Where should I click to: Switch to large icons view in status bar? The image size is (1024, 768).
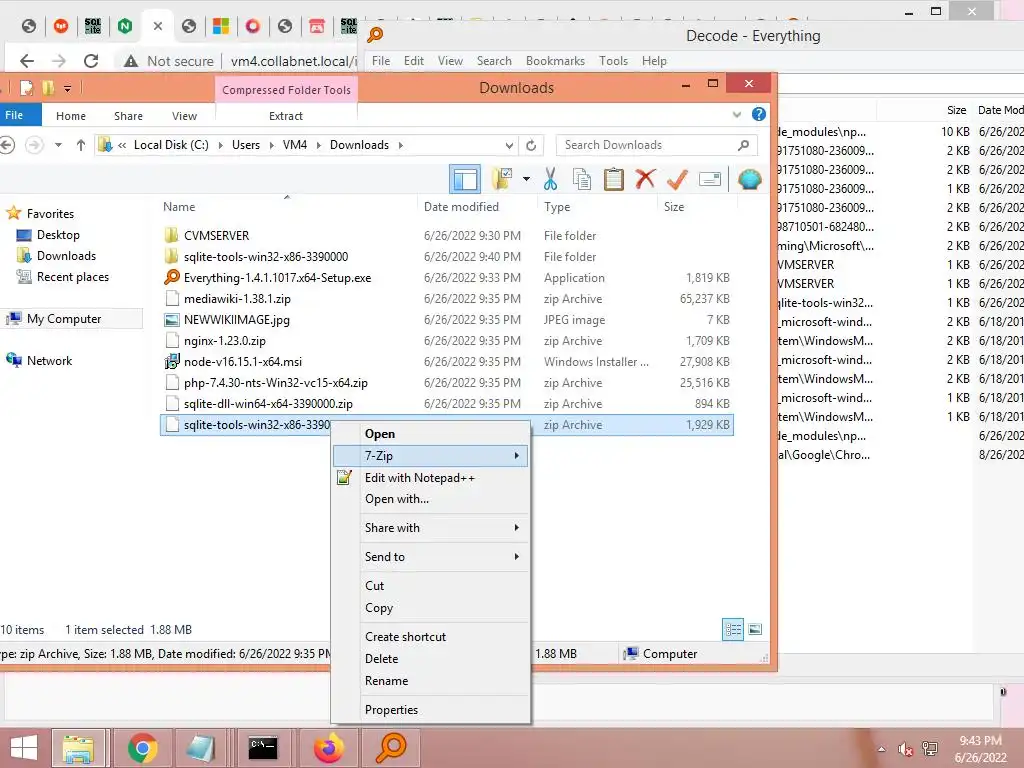pyautogui.click(x=755, y=630)
